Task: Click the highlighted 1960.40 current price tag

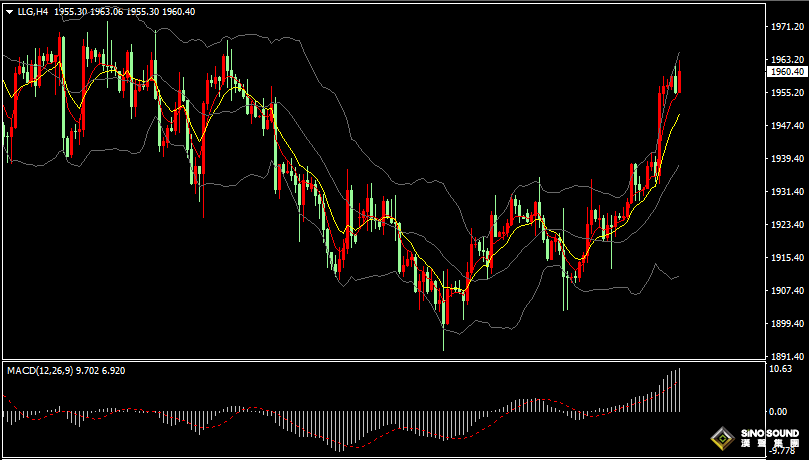Action: click(x=787, y=72)
